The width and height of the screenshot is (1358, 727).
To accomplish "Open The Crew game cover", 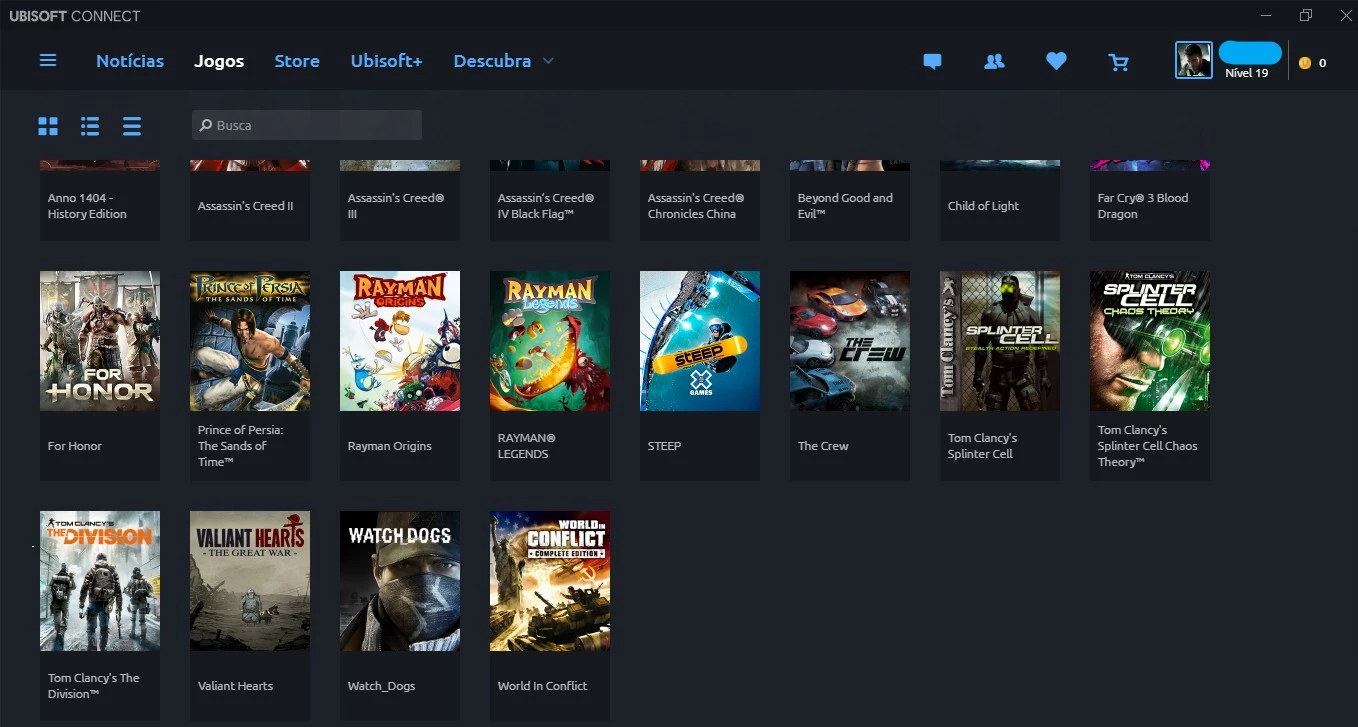I will (x=850, y=341).
